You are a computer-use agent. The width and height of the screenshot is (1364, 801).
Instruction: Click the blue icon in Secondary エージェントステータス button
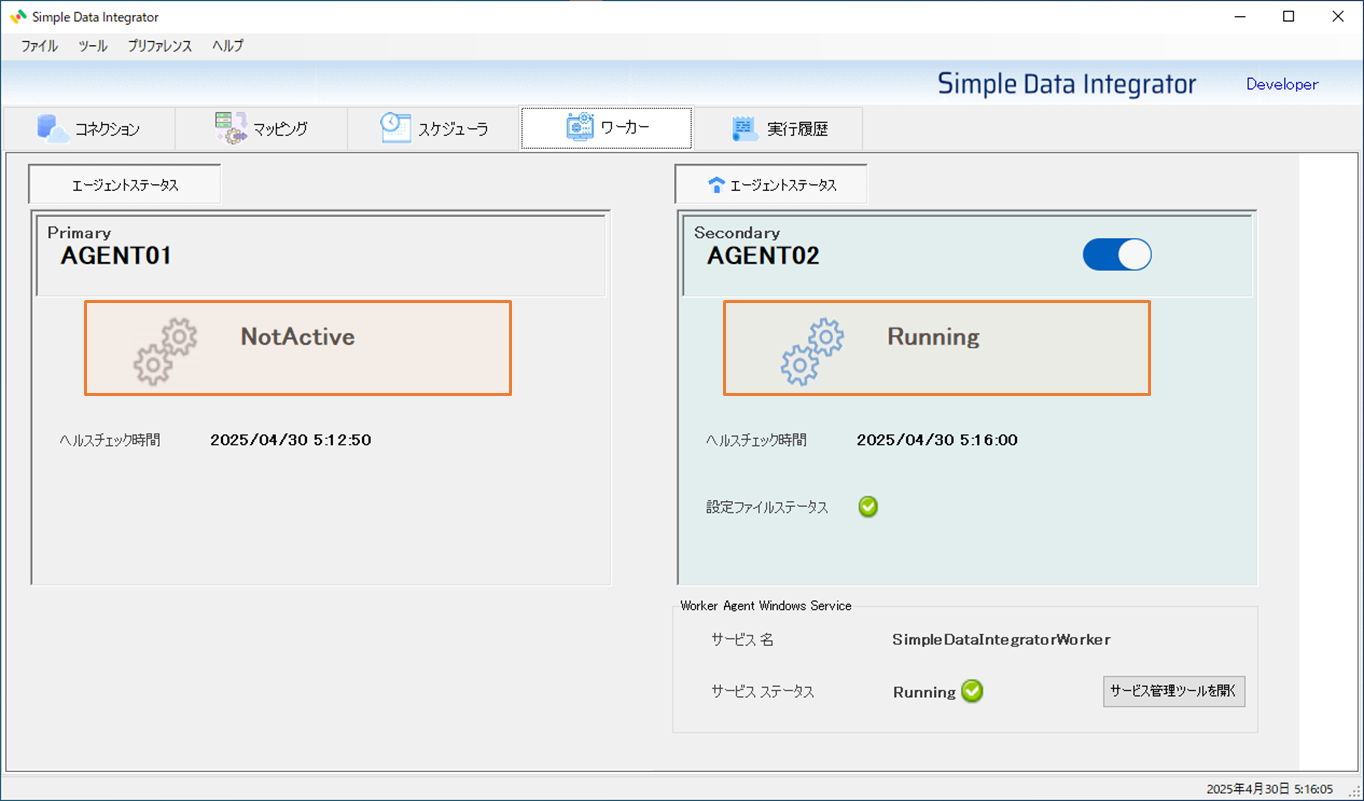(715, 185)
